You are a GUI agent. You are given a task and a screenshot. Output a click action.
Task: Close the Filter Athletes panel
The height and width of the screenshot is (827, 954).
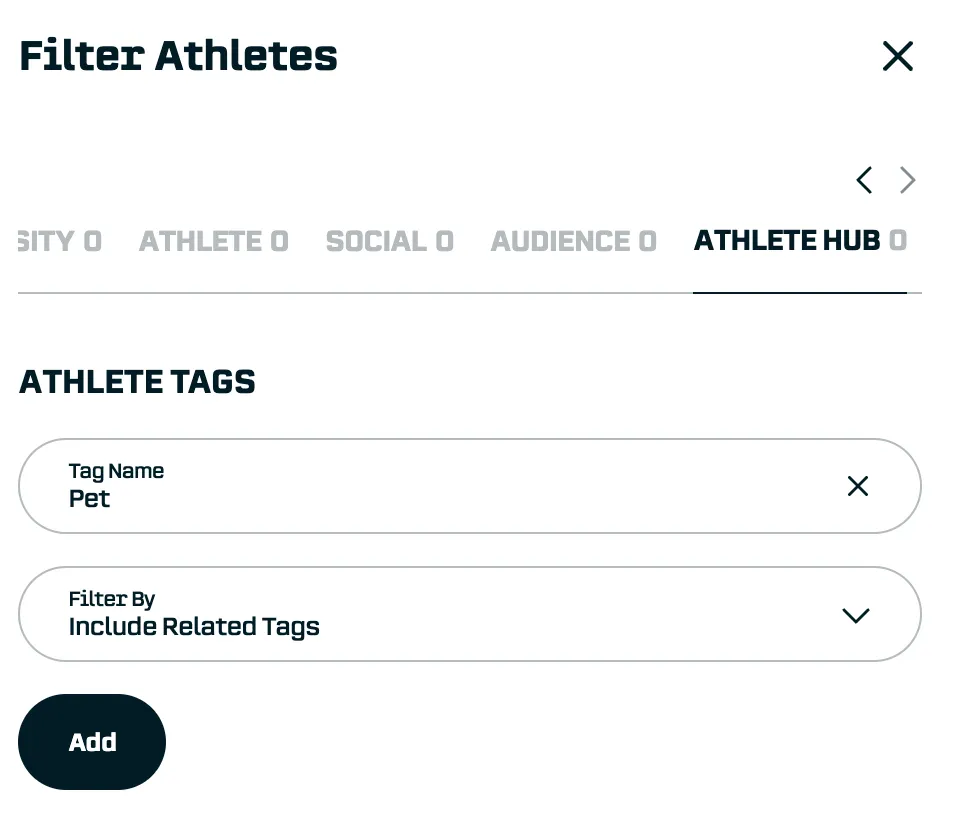tap(897, 56)
